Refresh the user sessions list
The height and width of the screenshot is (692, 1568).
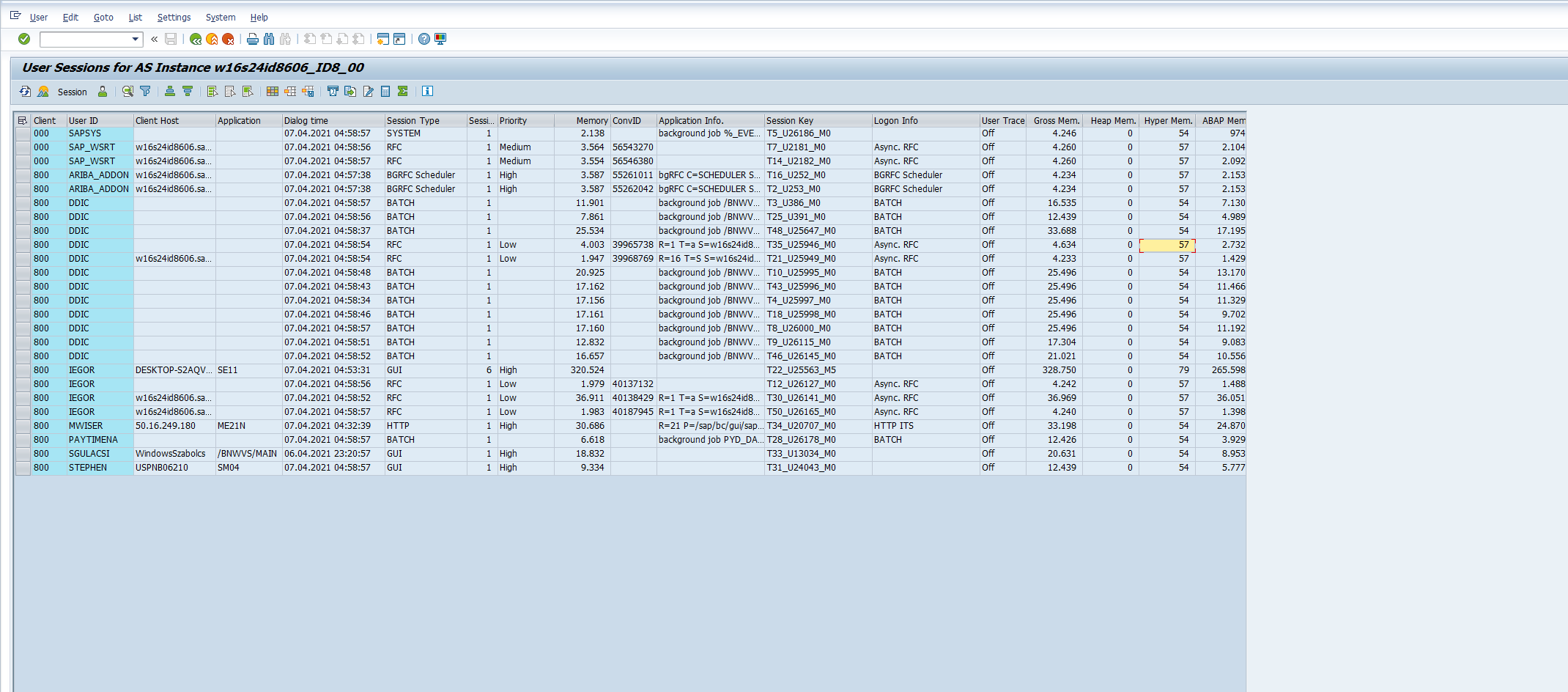(x=25, y=92)
